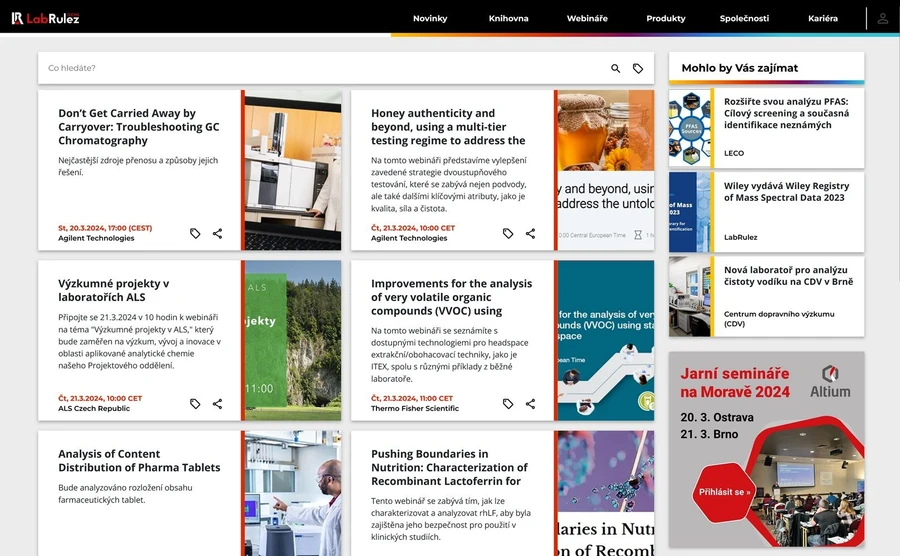Click GC instrument thumbnail on Carryover card
The width and height of the screenshot is (900, 556).
[293, 170]
